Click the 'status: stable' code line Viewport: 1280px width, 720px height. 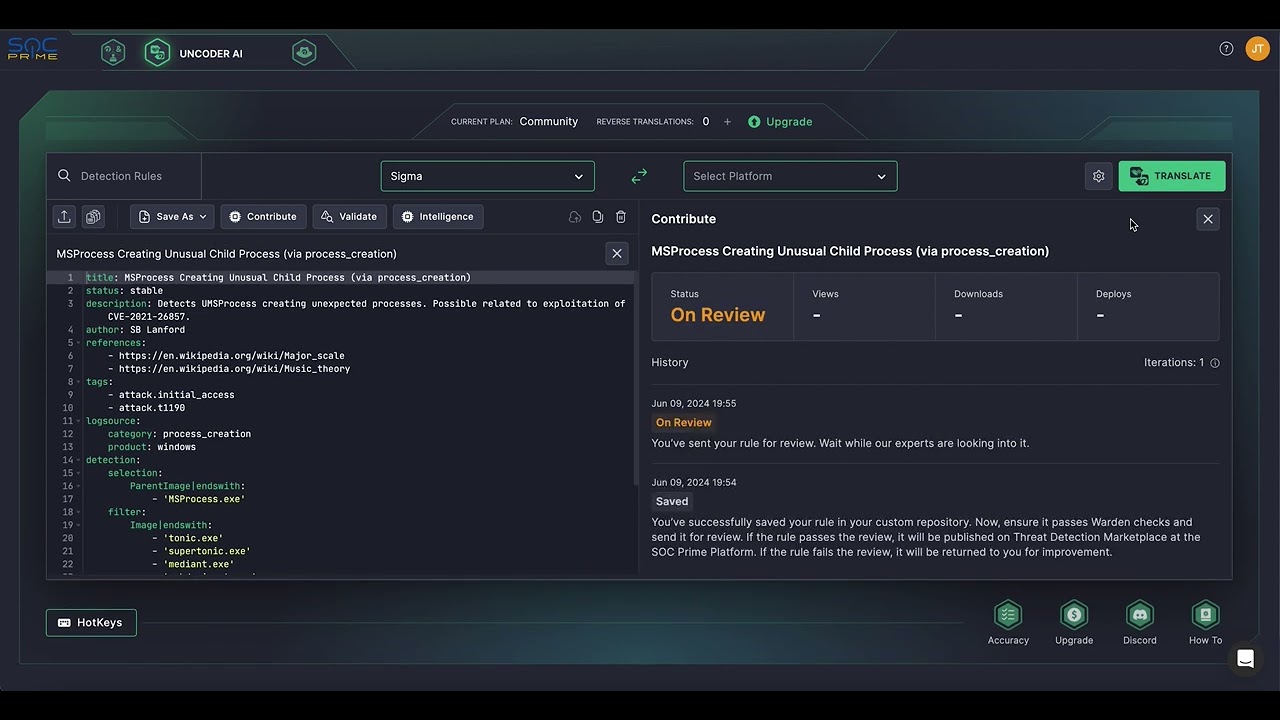124,291
